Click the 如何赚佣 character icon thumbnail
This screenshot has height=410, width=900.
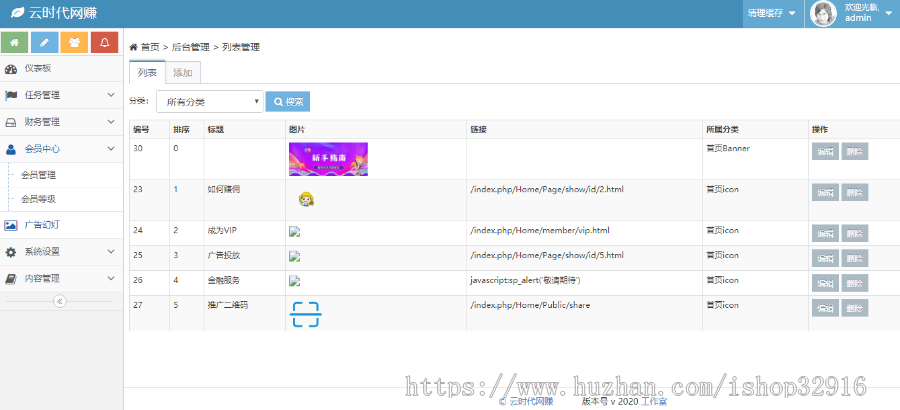[x=307, y=199]
